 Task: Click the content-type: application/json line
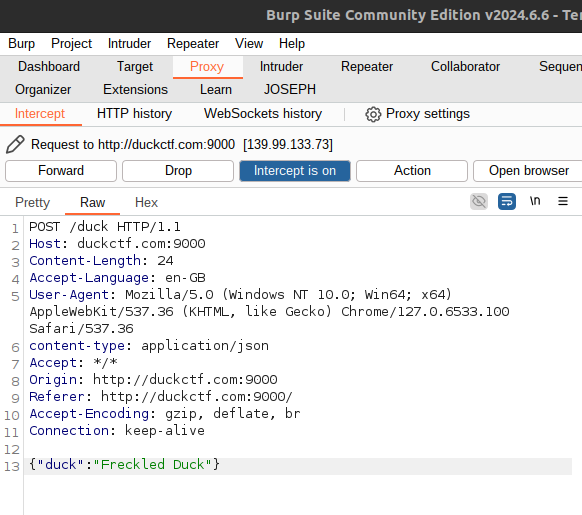click(x=149, y=346)
